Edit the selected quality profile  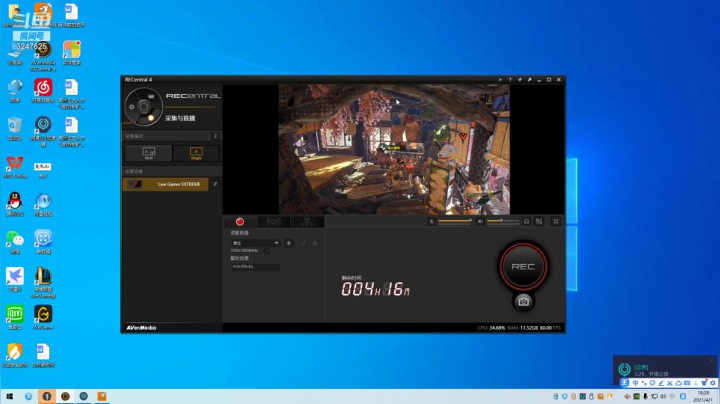pos(303,243)
